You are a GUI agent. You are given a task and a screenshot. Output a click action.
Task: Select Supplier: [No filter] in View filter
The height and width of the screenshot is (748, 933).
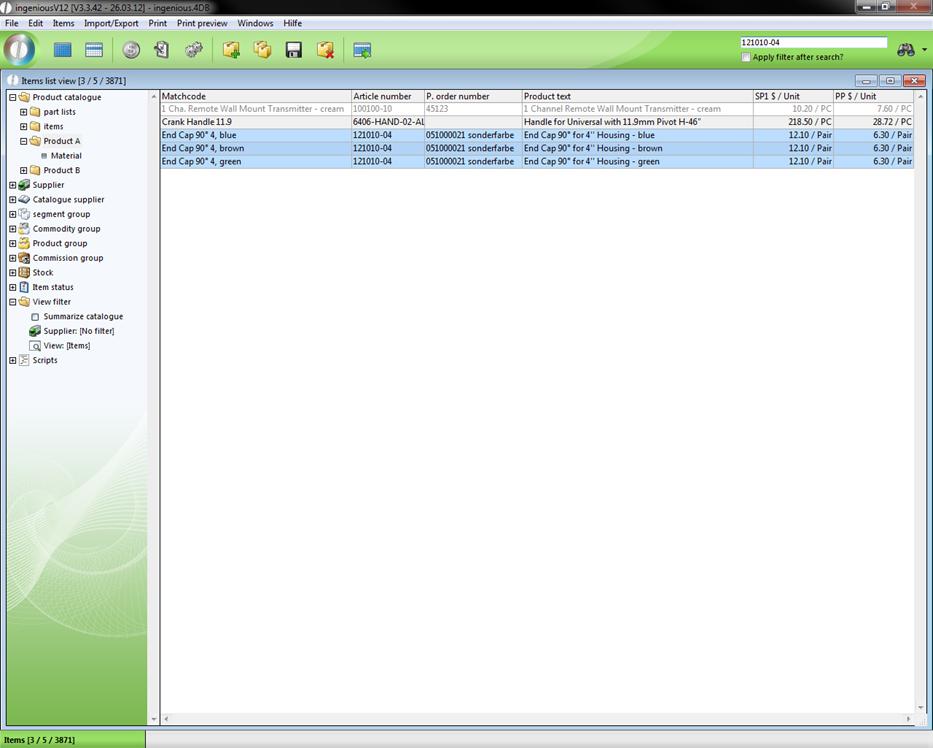point(78,331)
